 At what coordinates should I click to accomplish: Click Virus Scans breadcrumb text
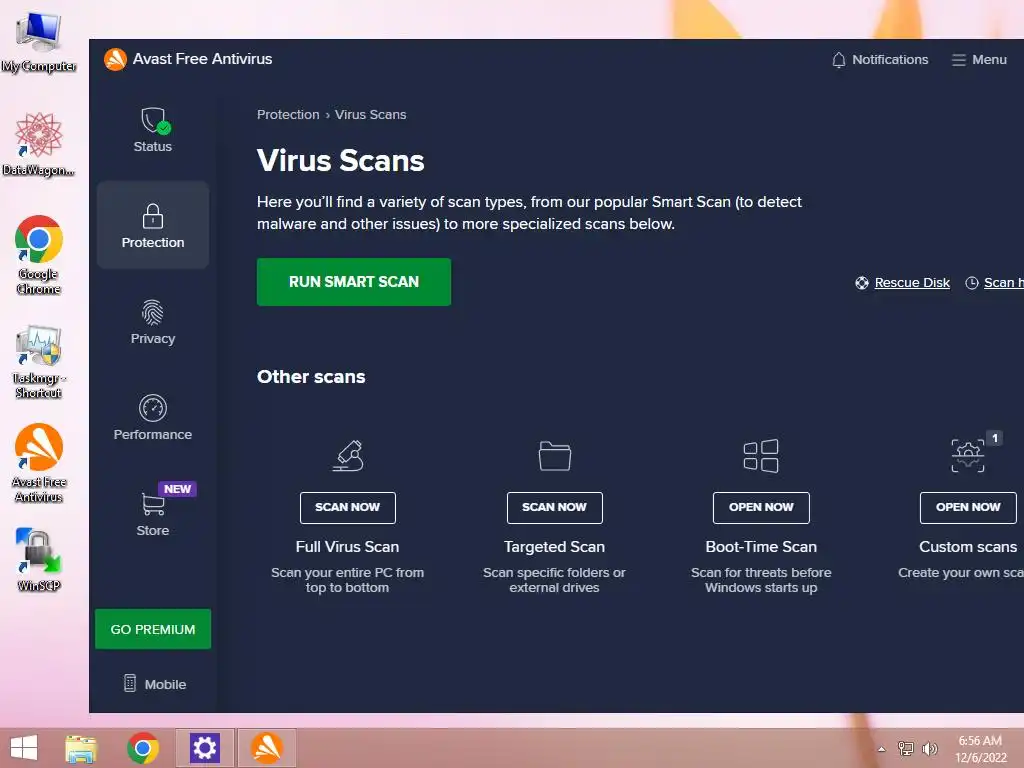pyautogui.click(x=370, y=114)
